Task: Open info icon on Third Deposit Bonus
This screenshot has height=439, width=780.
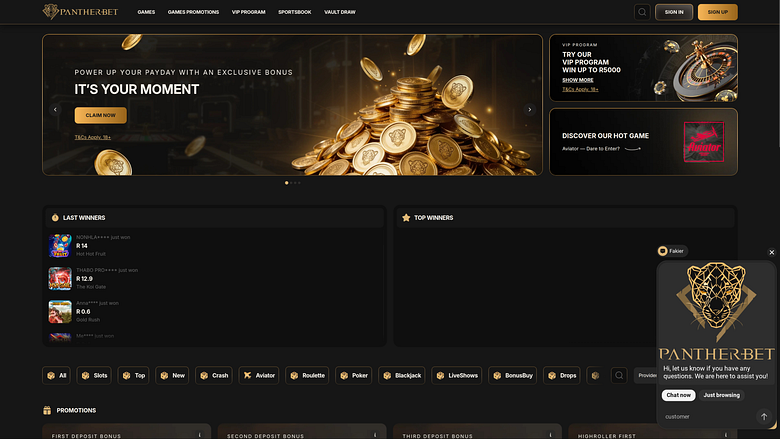Action: coord(551,435)
